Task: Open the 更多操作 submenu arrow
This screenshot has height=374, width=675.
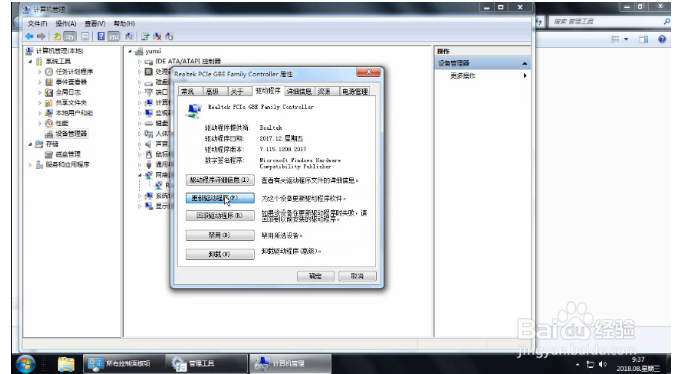Action: pos(525,76)
